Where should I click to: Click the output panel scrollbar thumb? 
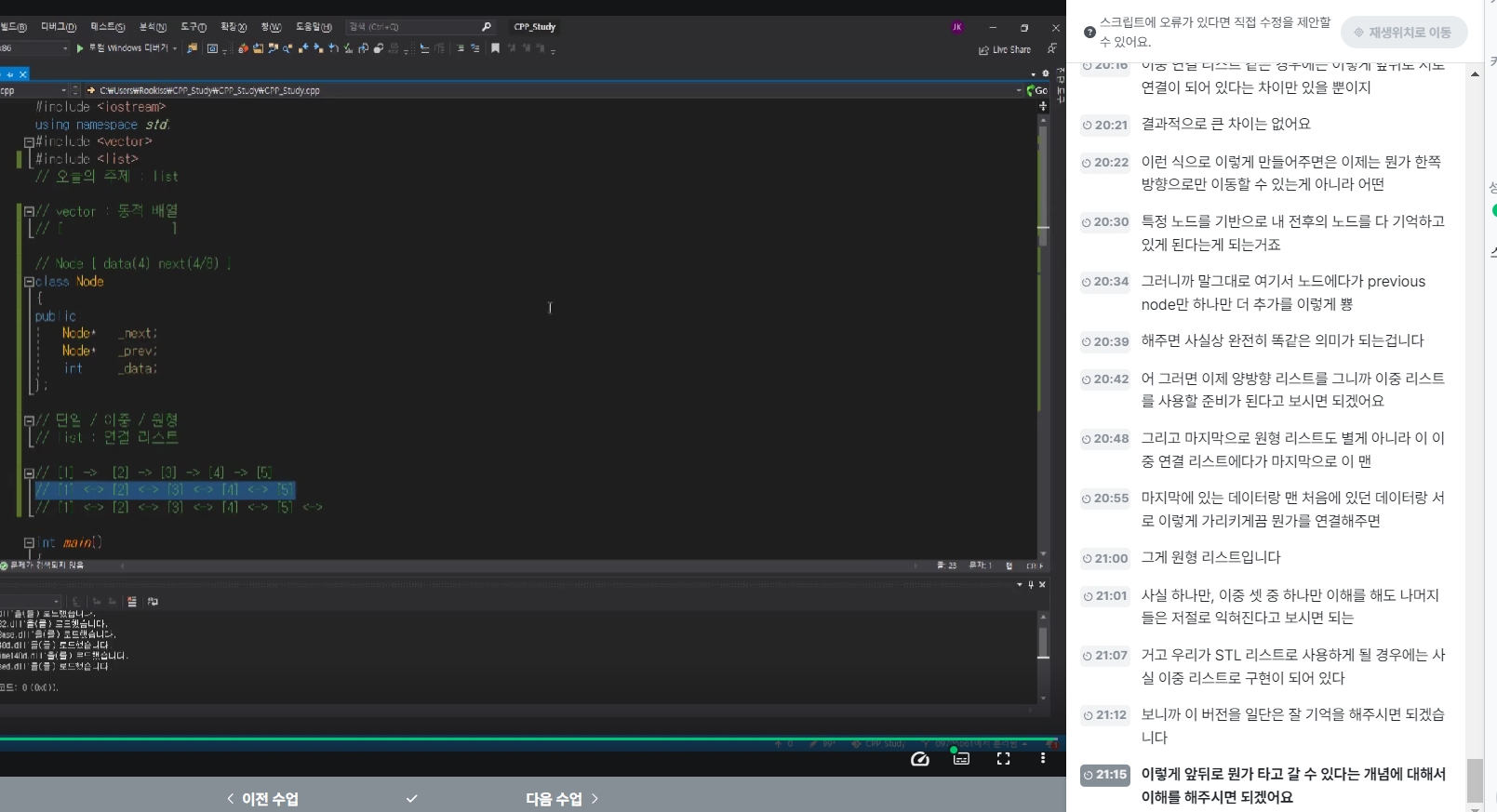[x=1043, y=643]
